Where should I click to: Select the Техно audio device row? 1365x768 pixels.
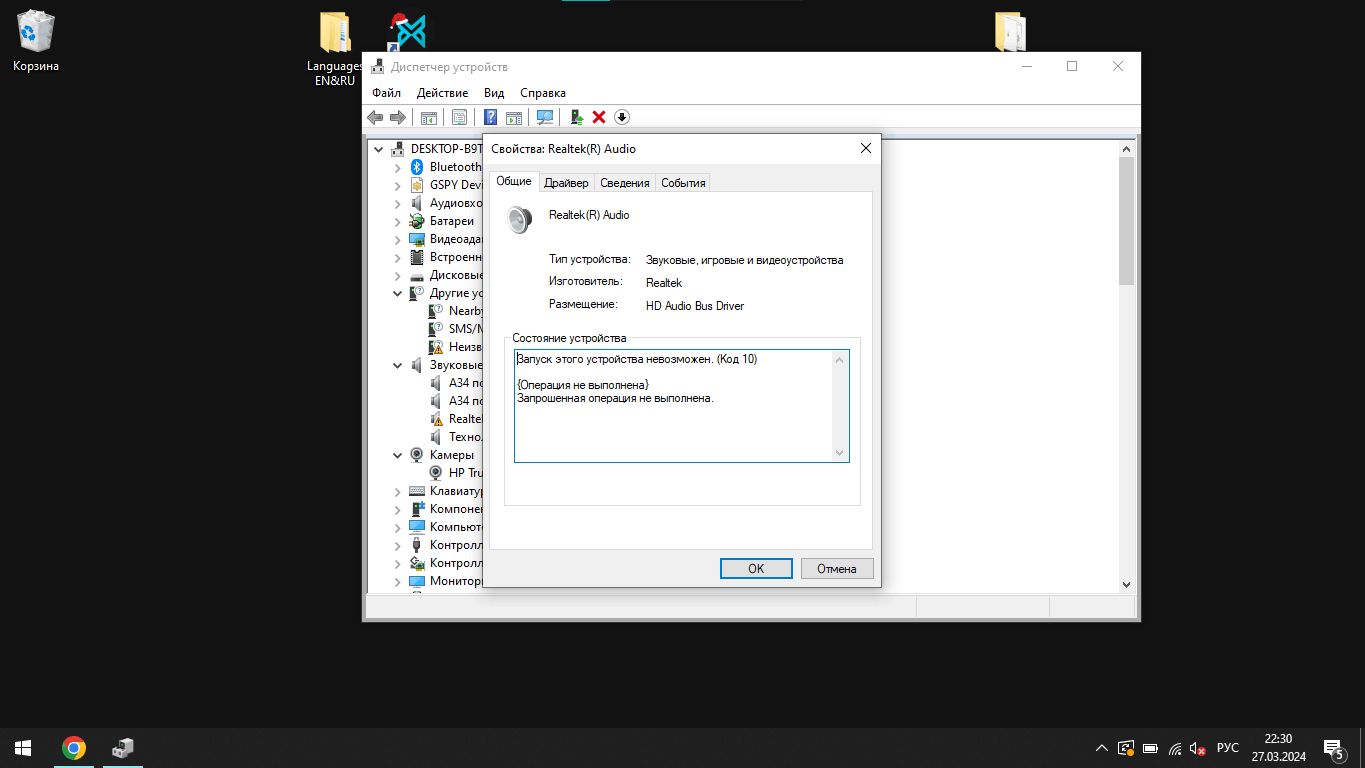coord(455,437)
